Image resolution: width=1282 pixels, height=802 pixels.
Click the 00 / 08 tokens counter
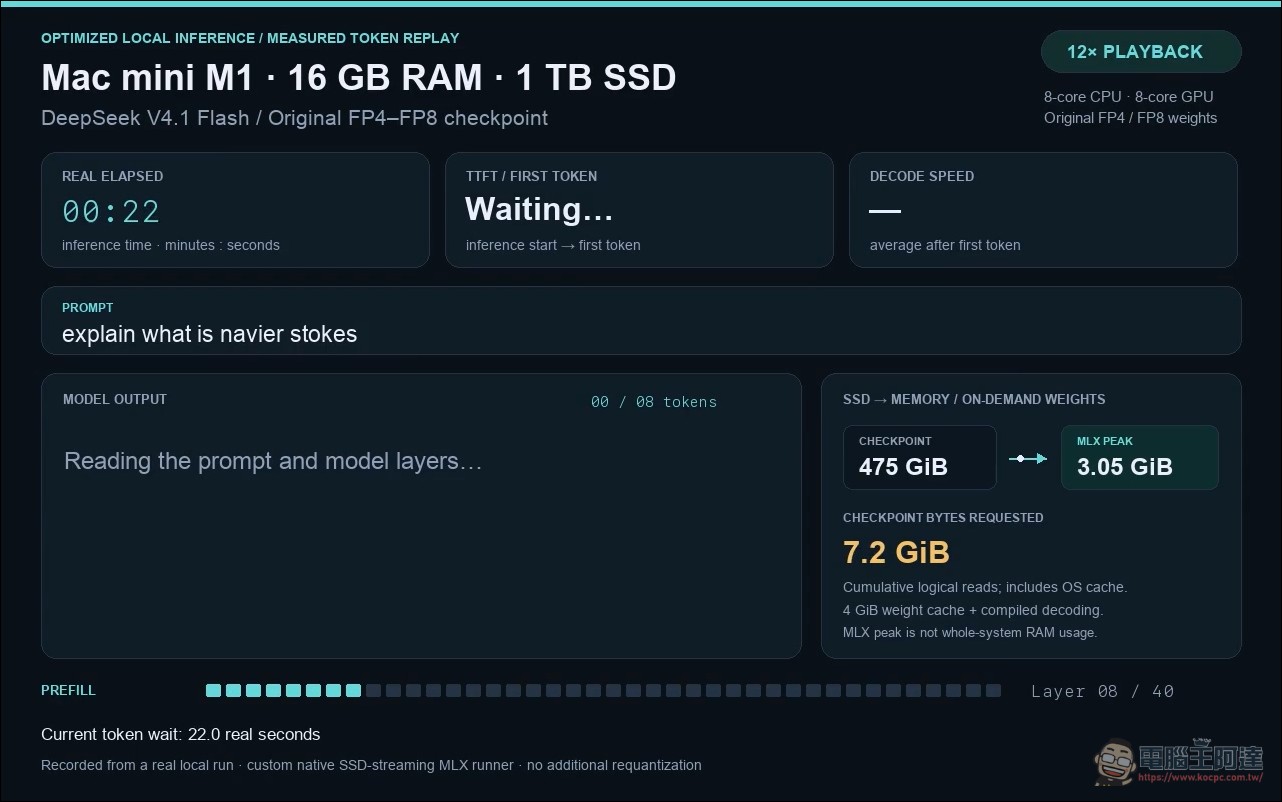pyautogui.click(x=654, y=402)
